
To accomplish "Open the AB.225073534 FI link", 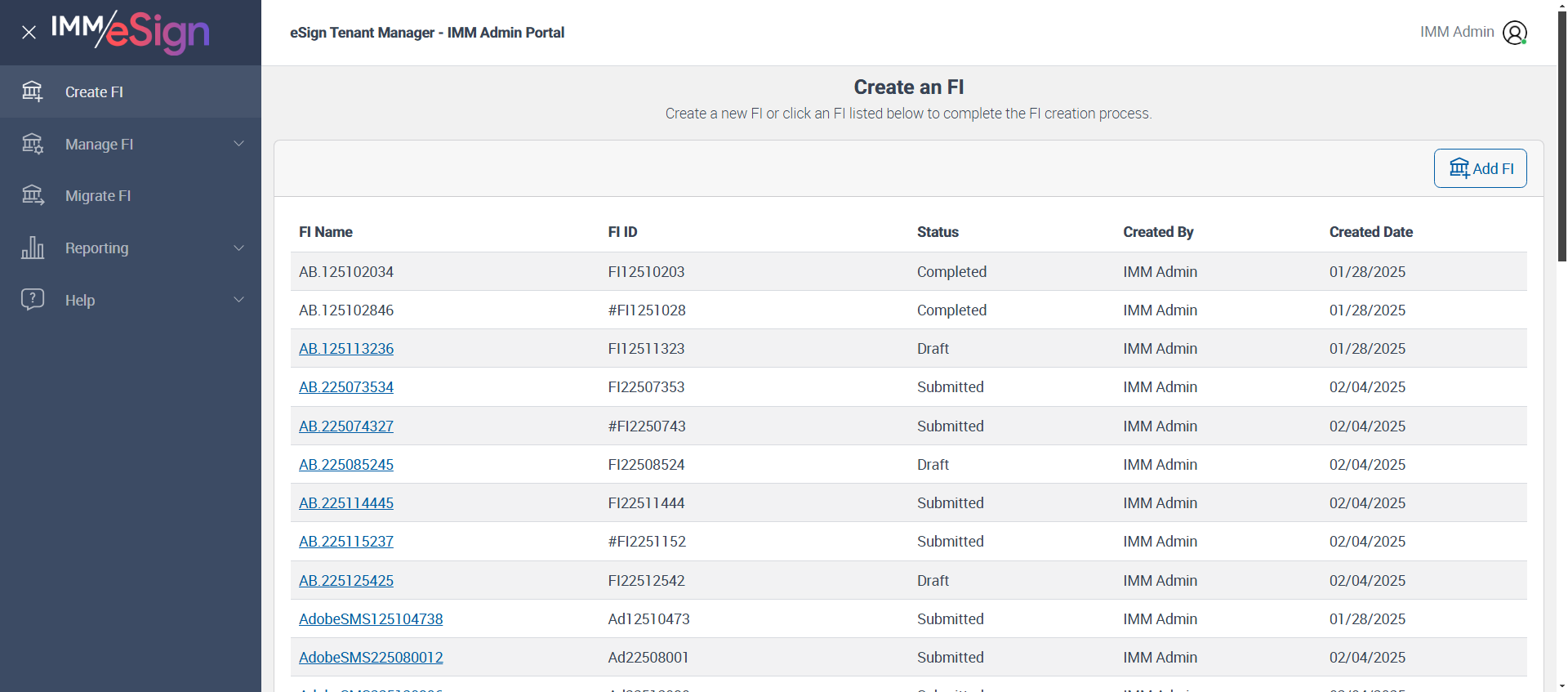I will [346, 387].
